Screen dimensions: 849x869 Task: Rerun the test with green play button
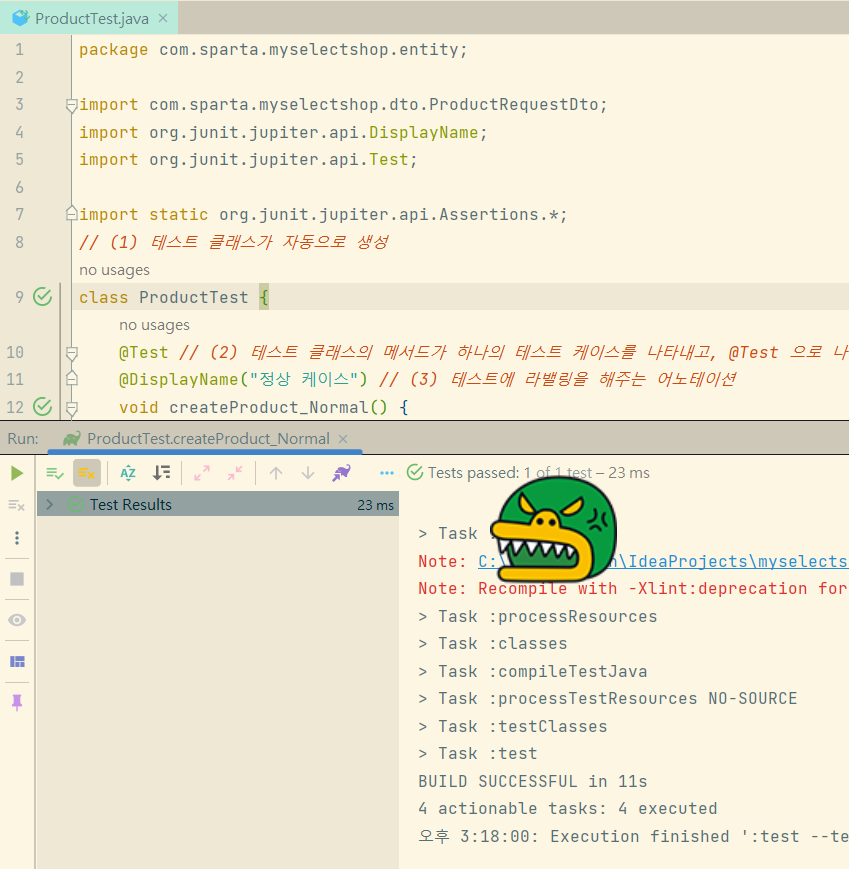tap(17, 473)
